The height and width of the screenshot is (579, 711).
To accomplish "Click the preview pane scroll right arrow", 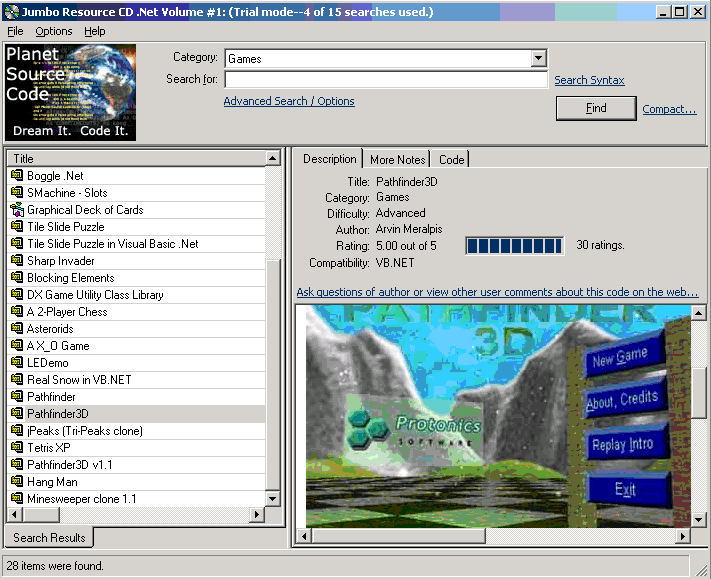I will pyautogui.click(x=682, y=536).
